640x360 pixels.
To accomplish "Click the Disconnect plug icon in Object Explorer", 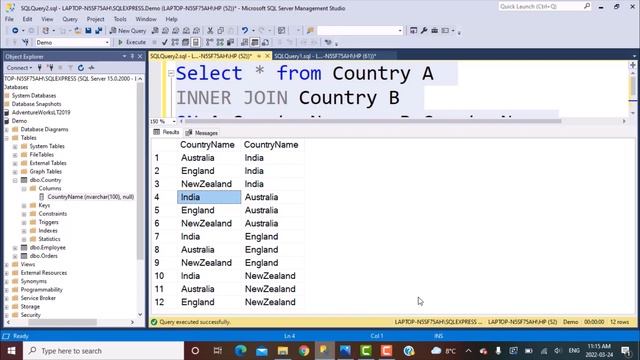I will click(x=50, y=68).
